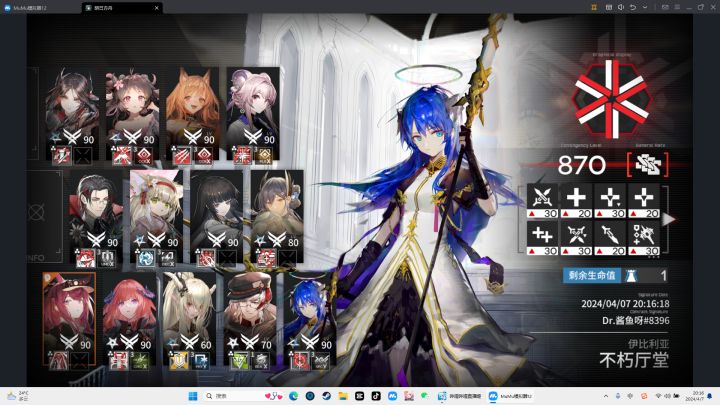Show hidden system tray icons
This screenshot has height=405, width=720.
(606, 396)
